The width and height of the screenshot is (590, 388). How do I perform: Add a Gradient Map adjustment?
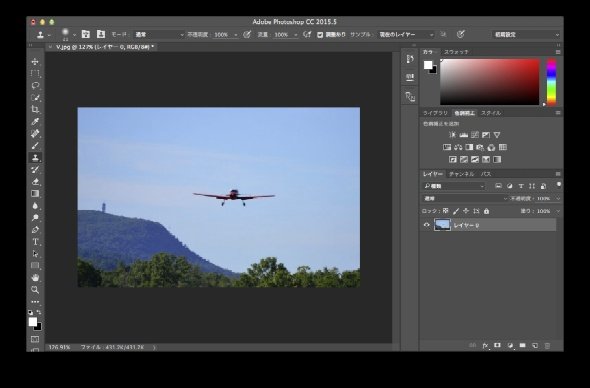point(497,160)
